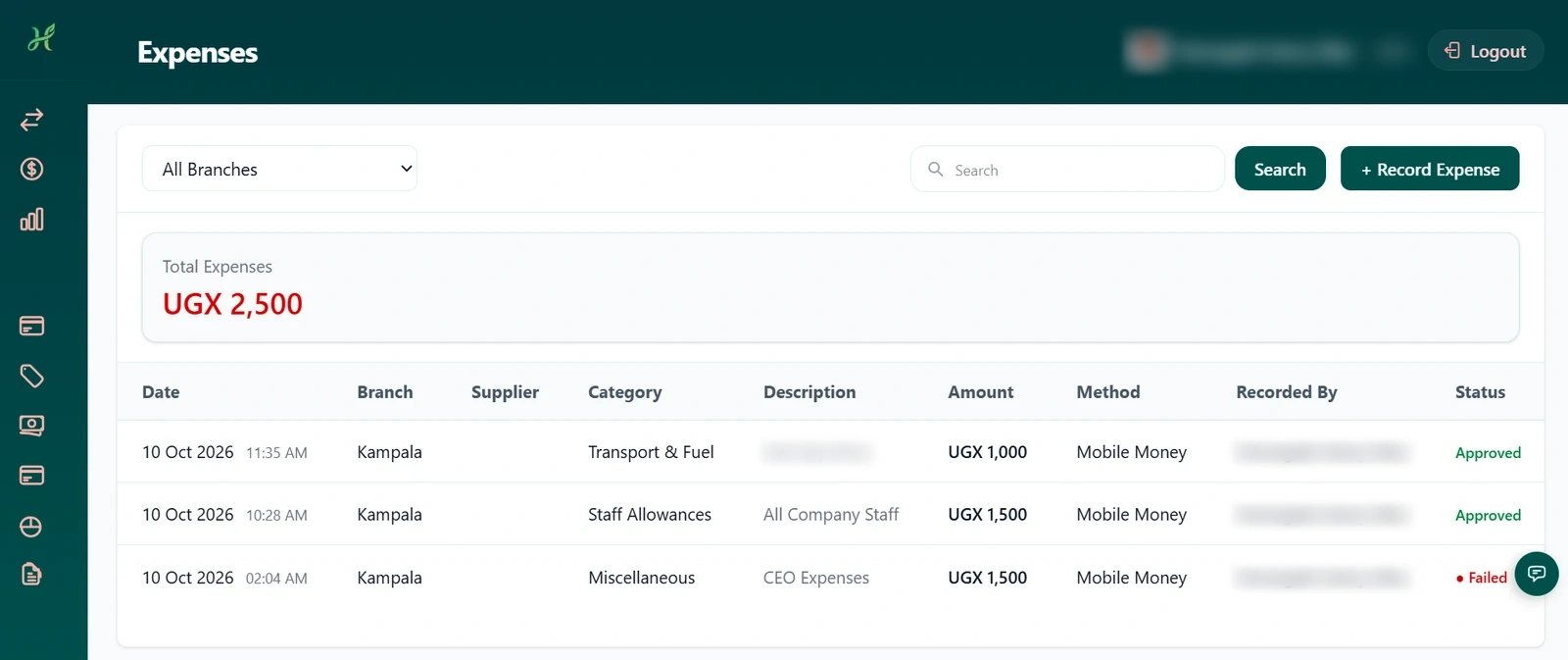Log out using the Logout button

pyautogui.click(x=1486, y=51)
